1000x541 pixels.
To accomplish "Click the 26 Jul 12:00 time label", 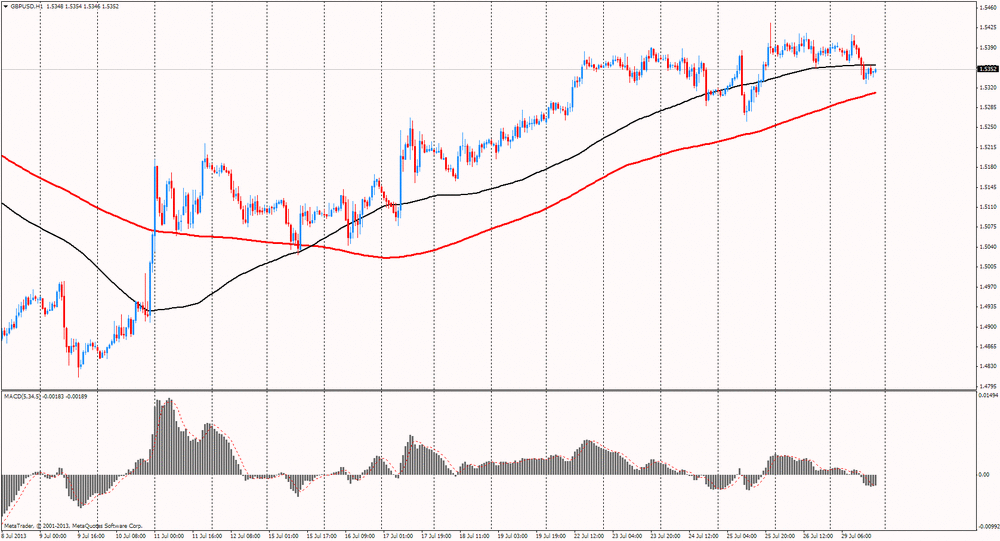I will point(818,537).
